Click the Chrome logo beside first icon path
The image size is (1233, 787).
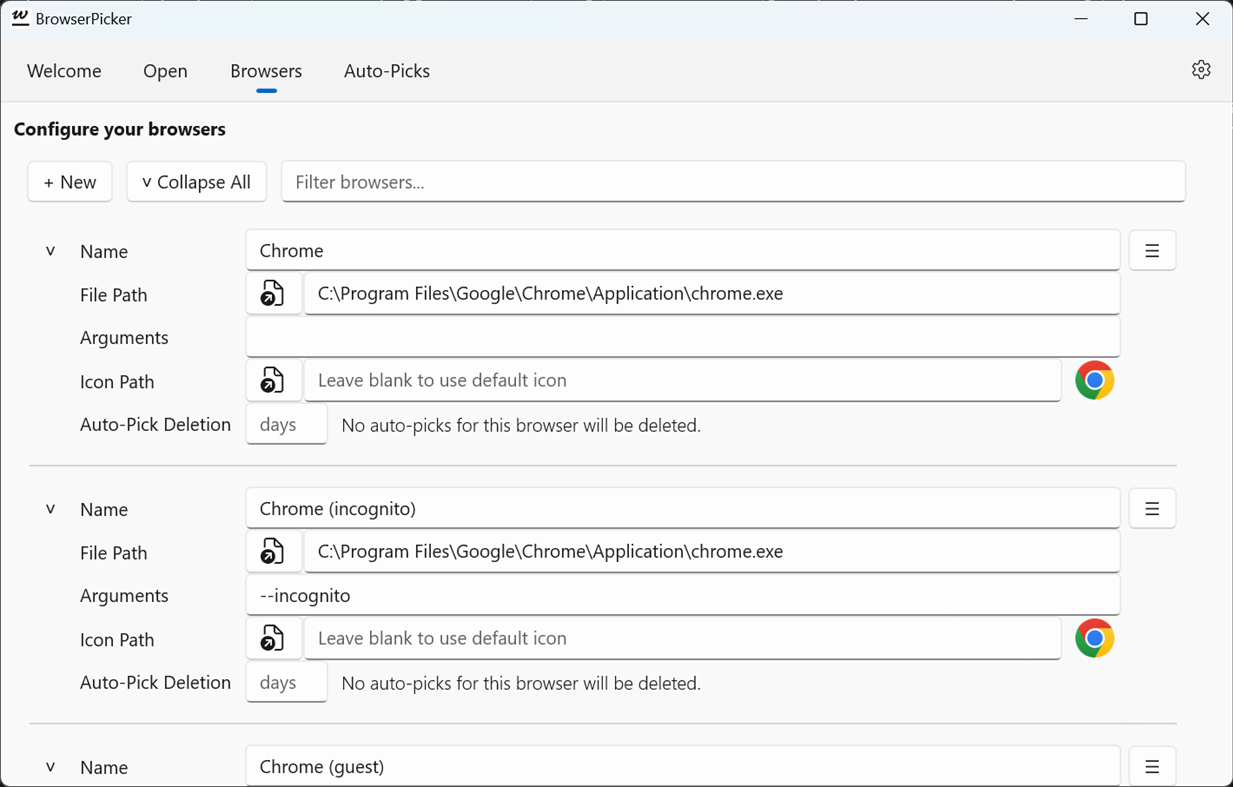(x=1094, y=381)
